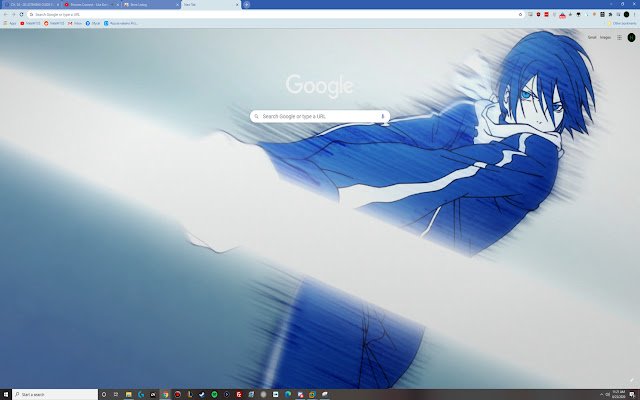
Task: Switch to the third browser tab
Action: click(x=149, y=4)
